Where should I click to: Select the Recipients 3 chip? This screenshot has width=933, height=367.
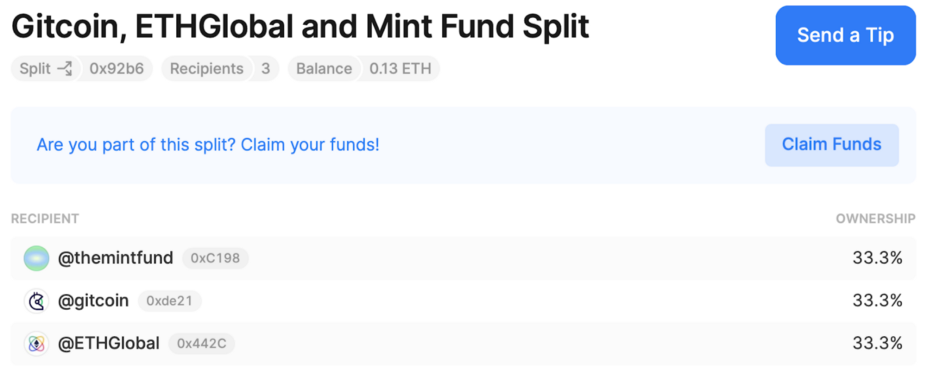coord(220,69)
